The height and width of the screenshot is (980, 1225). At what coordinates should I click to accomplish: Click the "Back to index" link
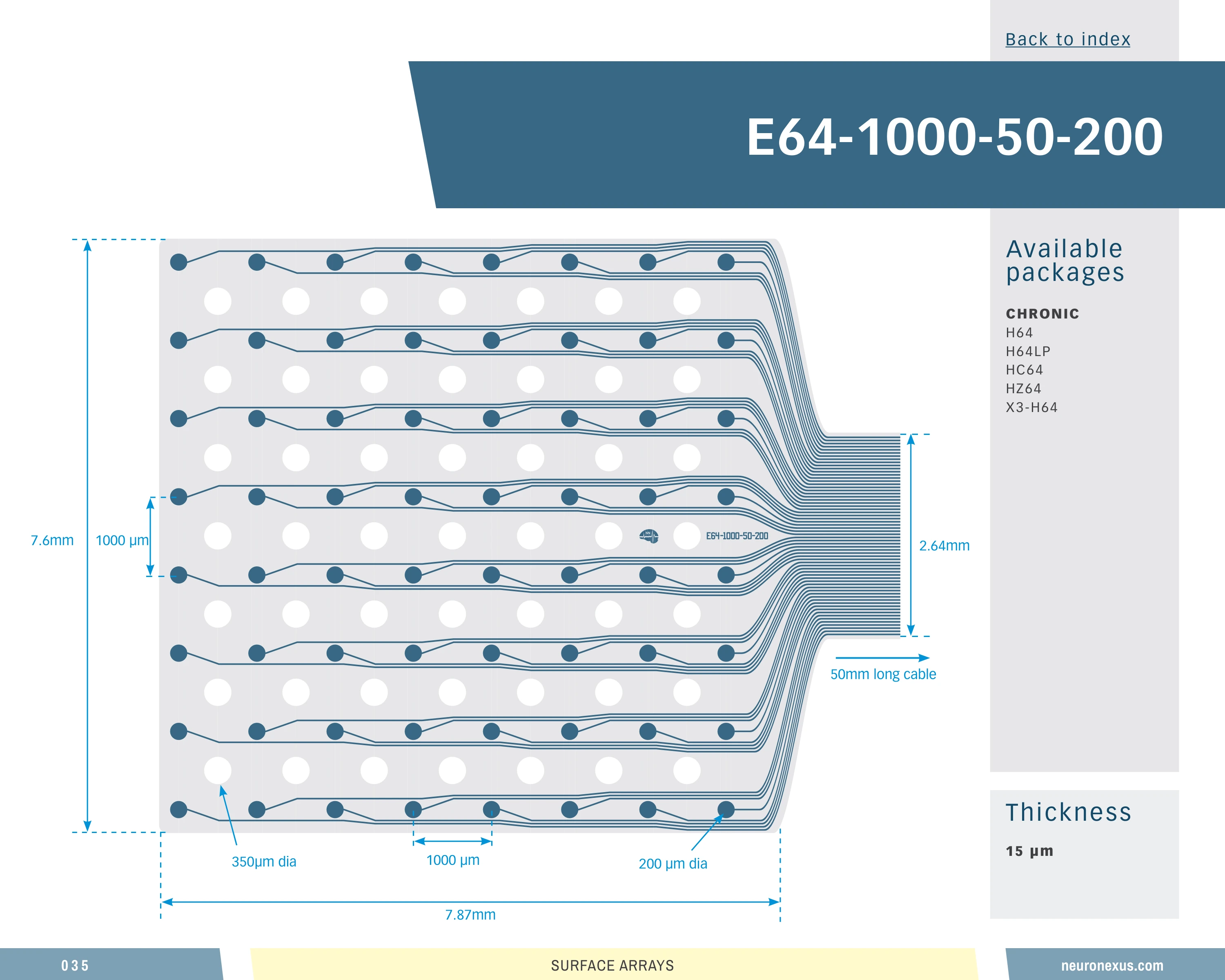[x=1068, y=39]
